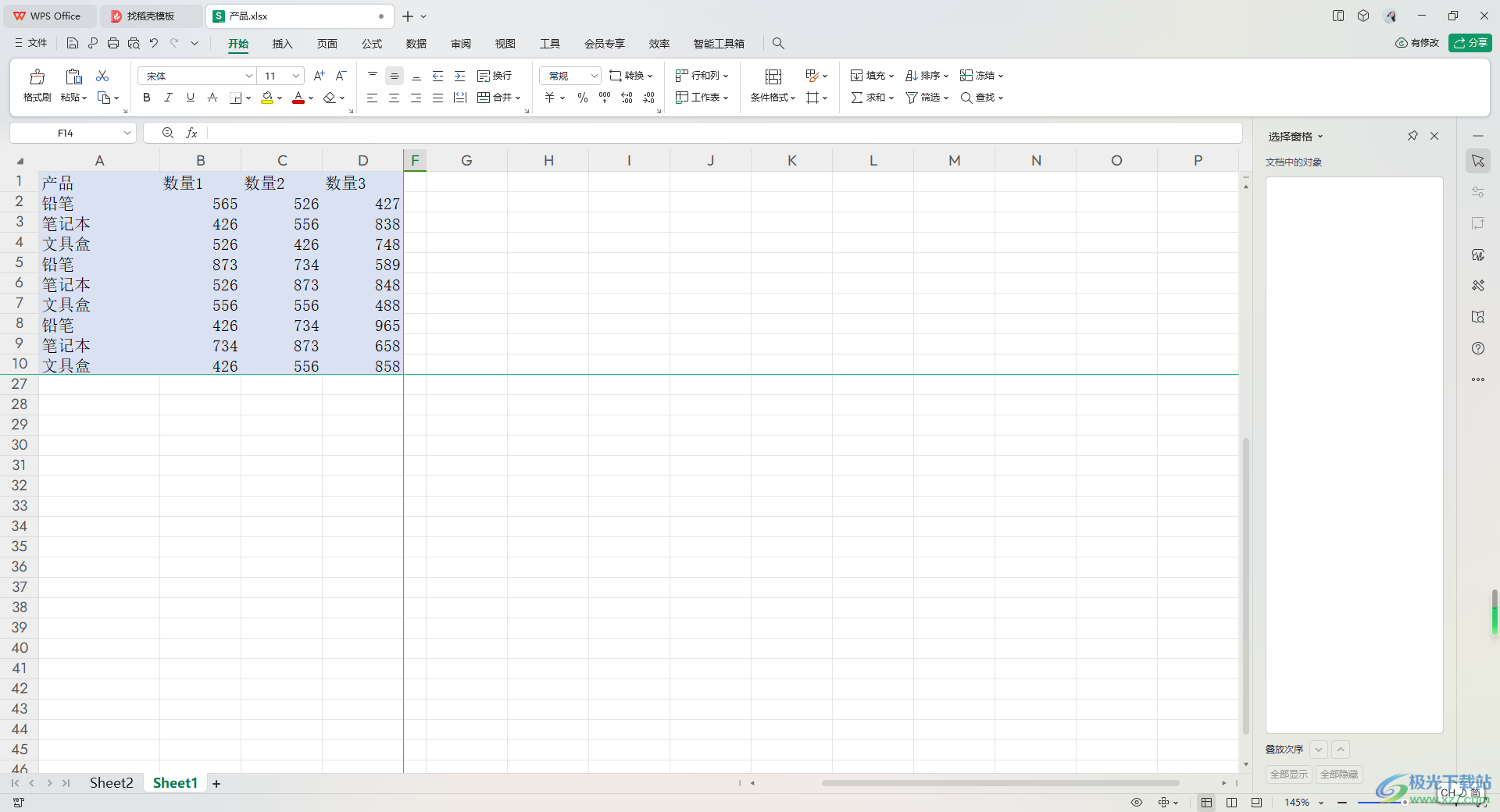Toggle Wrap Text (换行)
The width and height of the screenshot is (1500, 812).
tap(495, 76)
